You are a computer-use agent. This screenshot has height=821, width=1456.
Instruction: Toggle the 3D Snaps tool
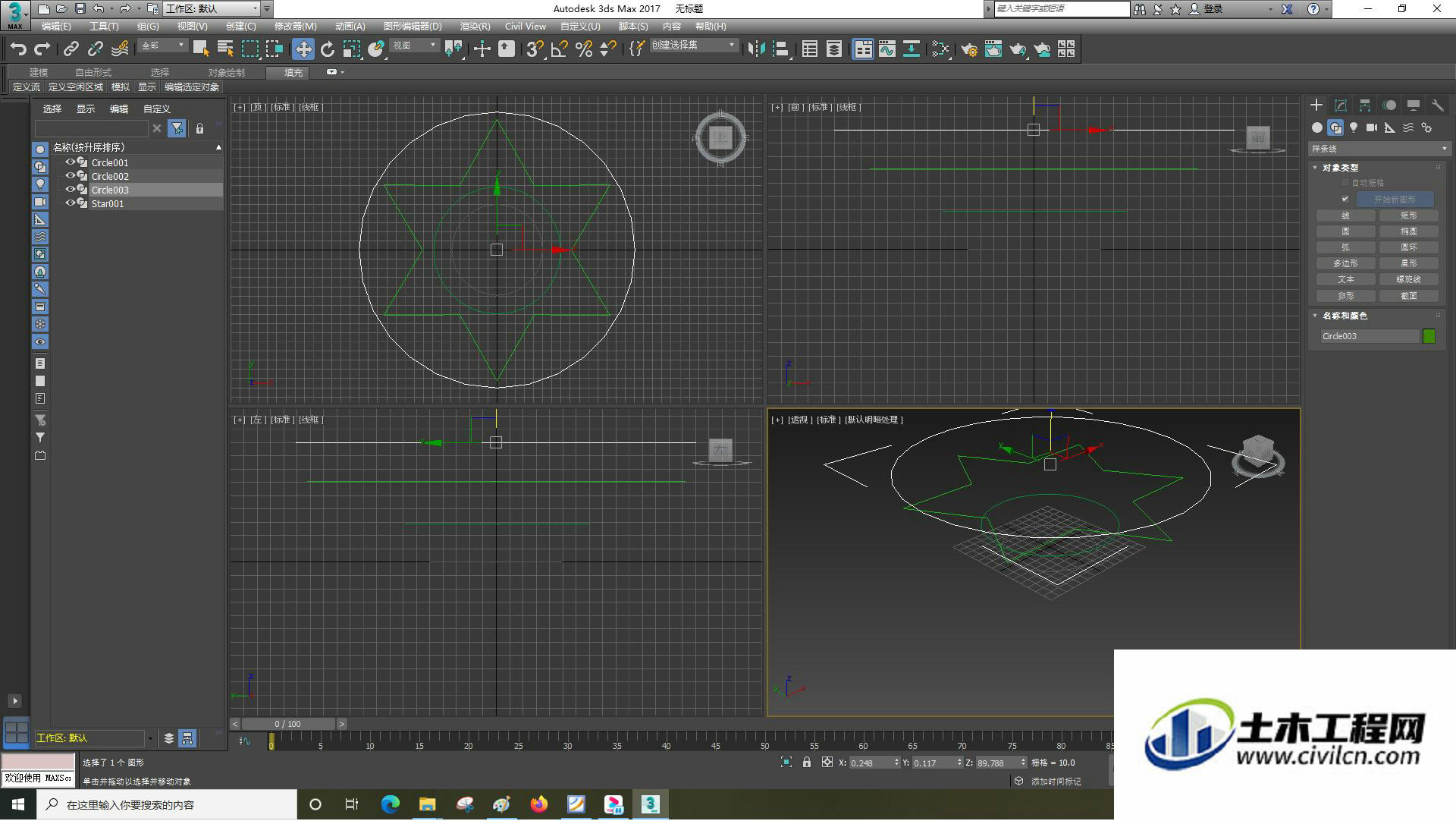pyautogui.click(x=535, y=49)
